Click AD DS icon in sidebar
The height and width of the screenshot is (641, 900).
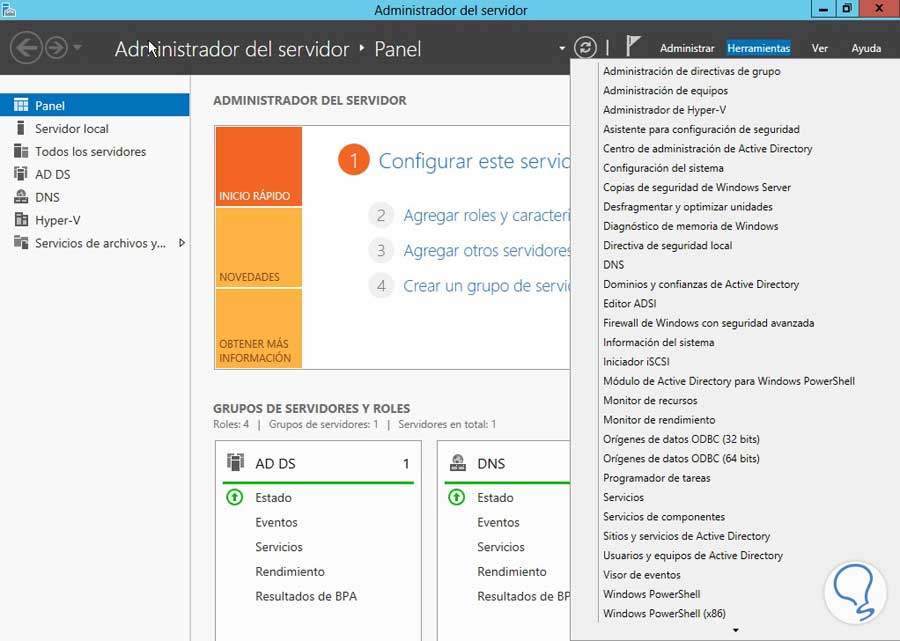[21, 173]
